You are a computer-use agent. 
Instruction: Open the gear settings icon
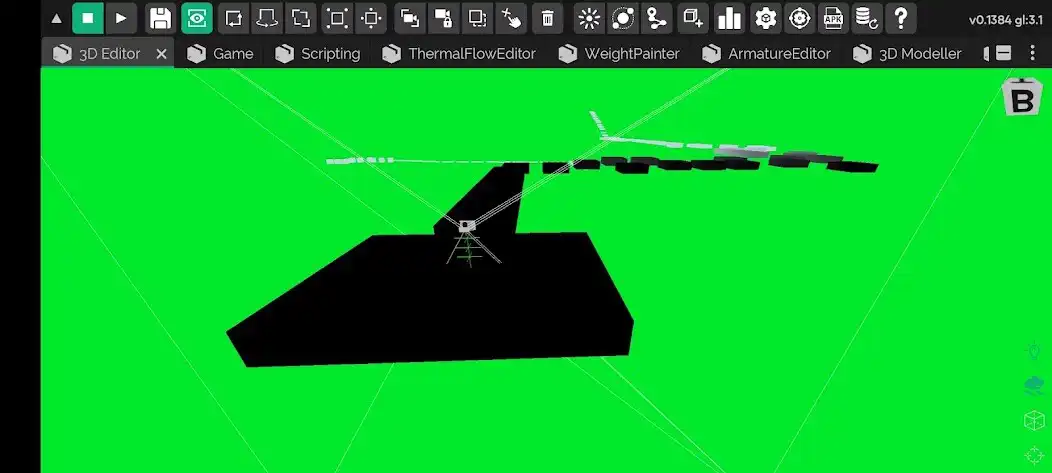[x=766, y=18]
